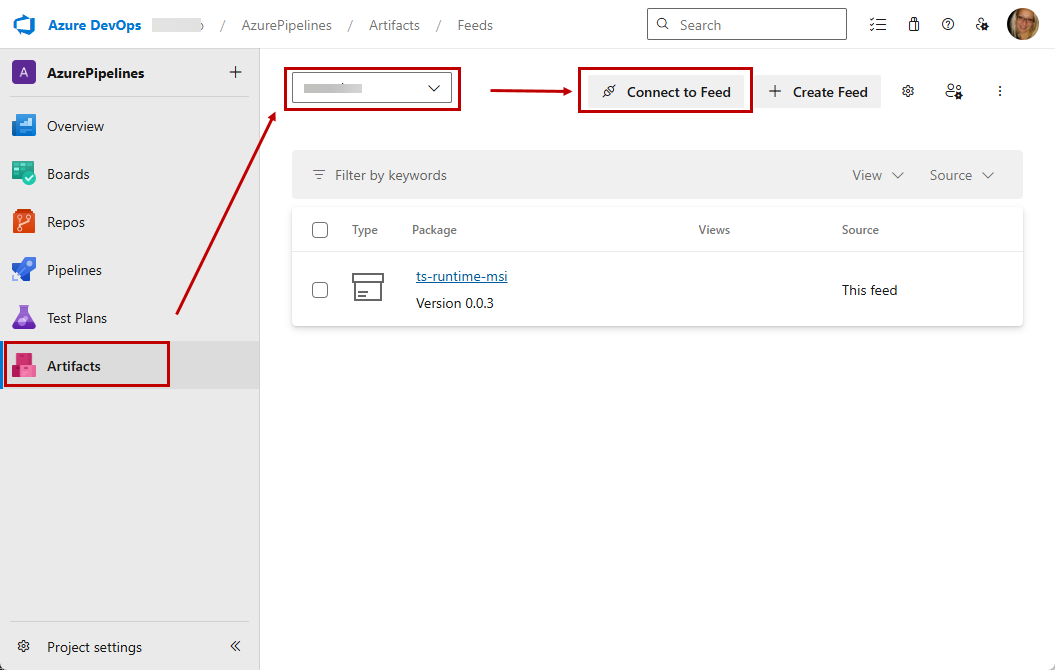This screenshot has width=1055, height=670.
Task: Click the Azure DevOps logo icon
Action: (x=24, y=25)
